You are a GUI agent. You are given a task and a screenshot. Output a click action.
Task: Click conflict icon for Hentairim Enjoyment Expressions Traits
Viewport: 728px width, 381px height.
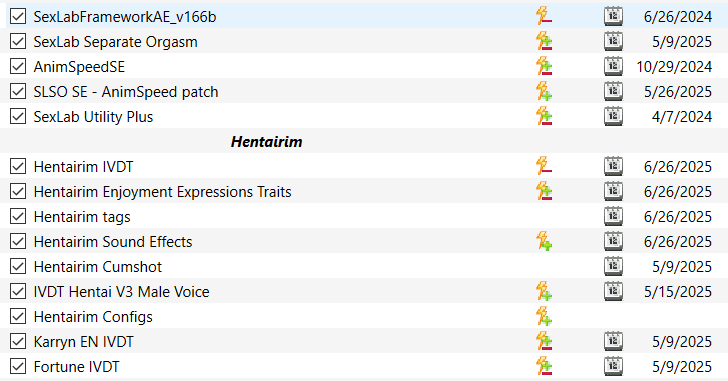coord(544,191)
